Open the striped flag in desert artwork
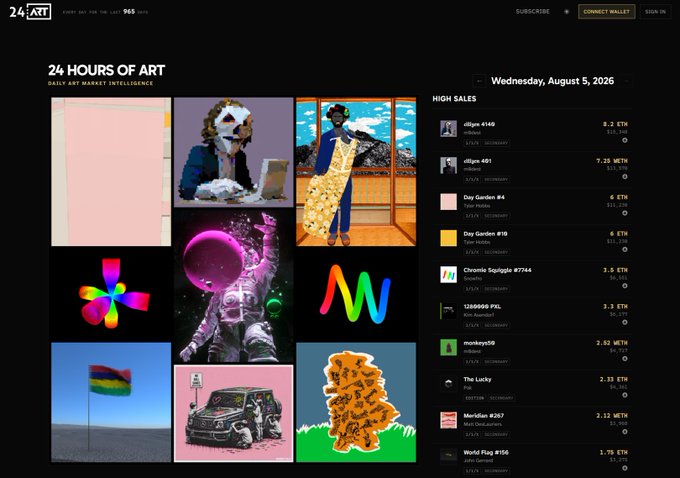The height and width of the screenshot is (478, 680). tap(111, 403)
